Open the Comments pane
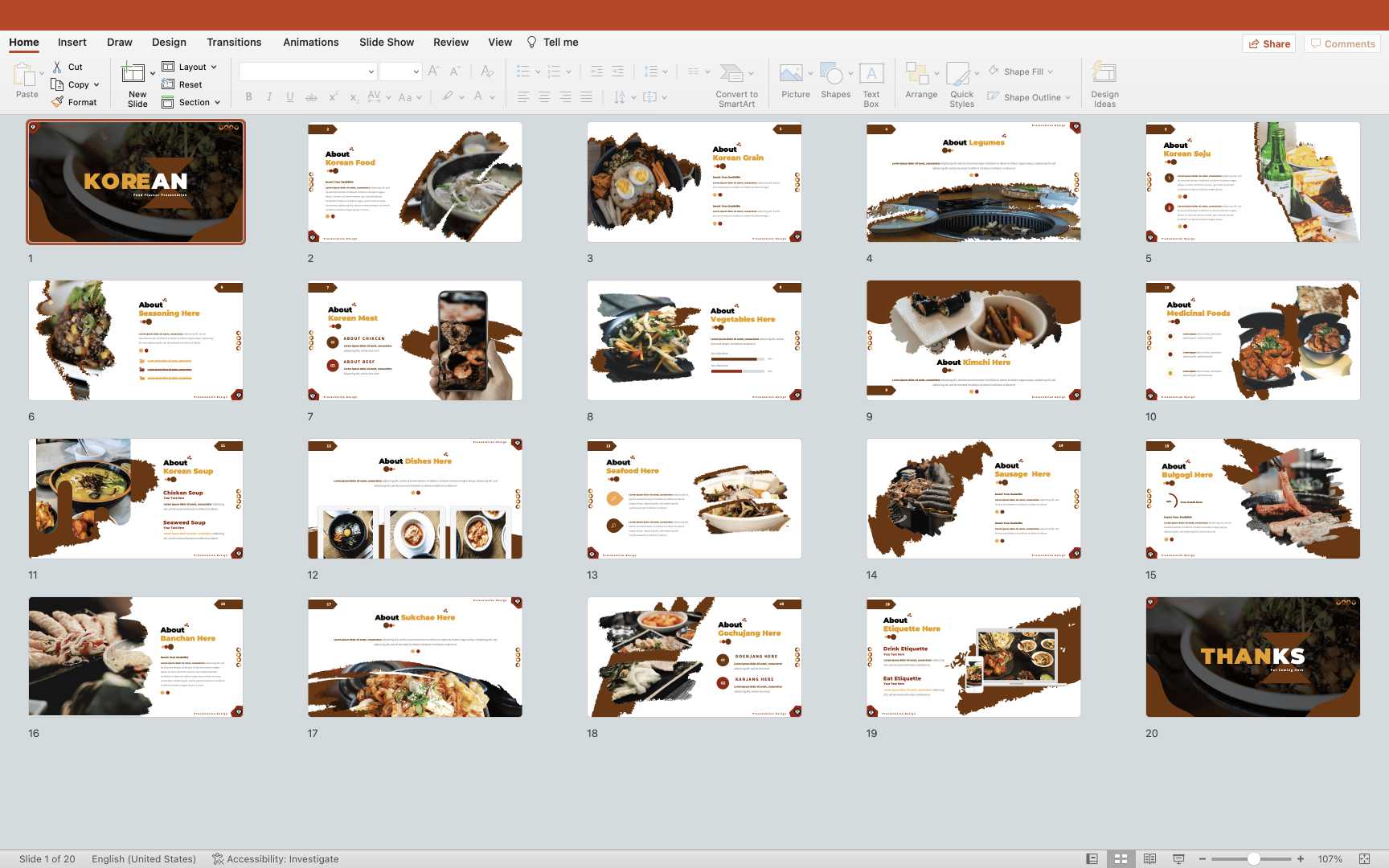This screenshot has height=868, width=1389. (1342, 43)
